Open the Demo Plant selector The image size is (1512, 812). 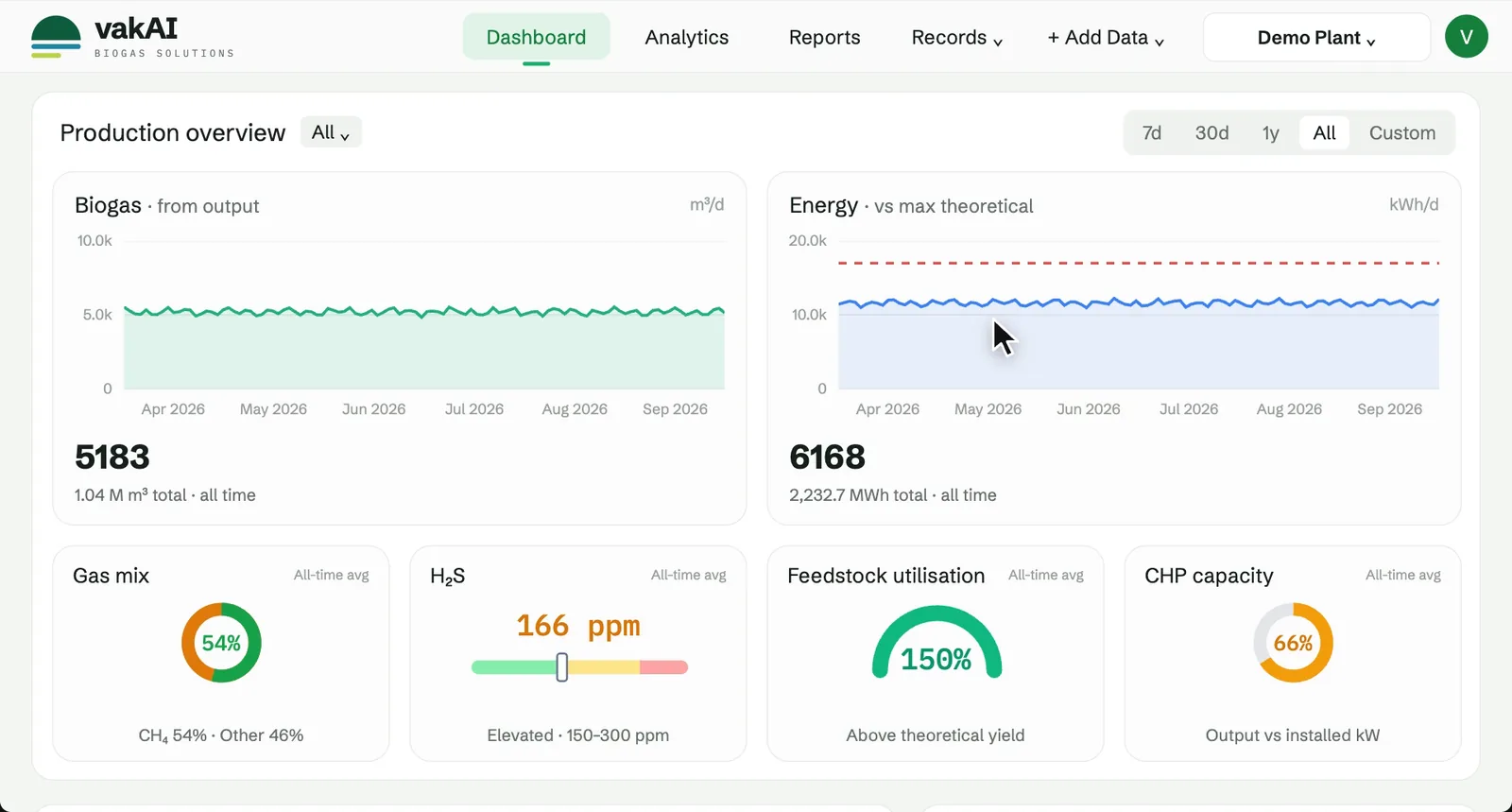(x=1316, y=37)
